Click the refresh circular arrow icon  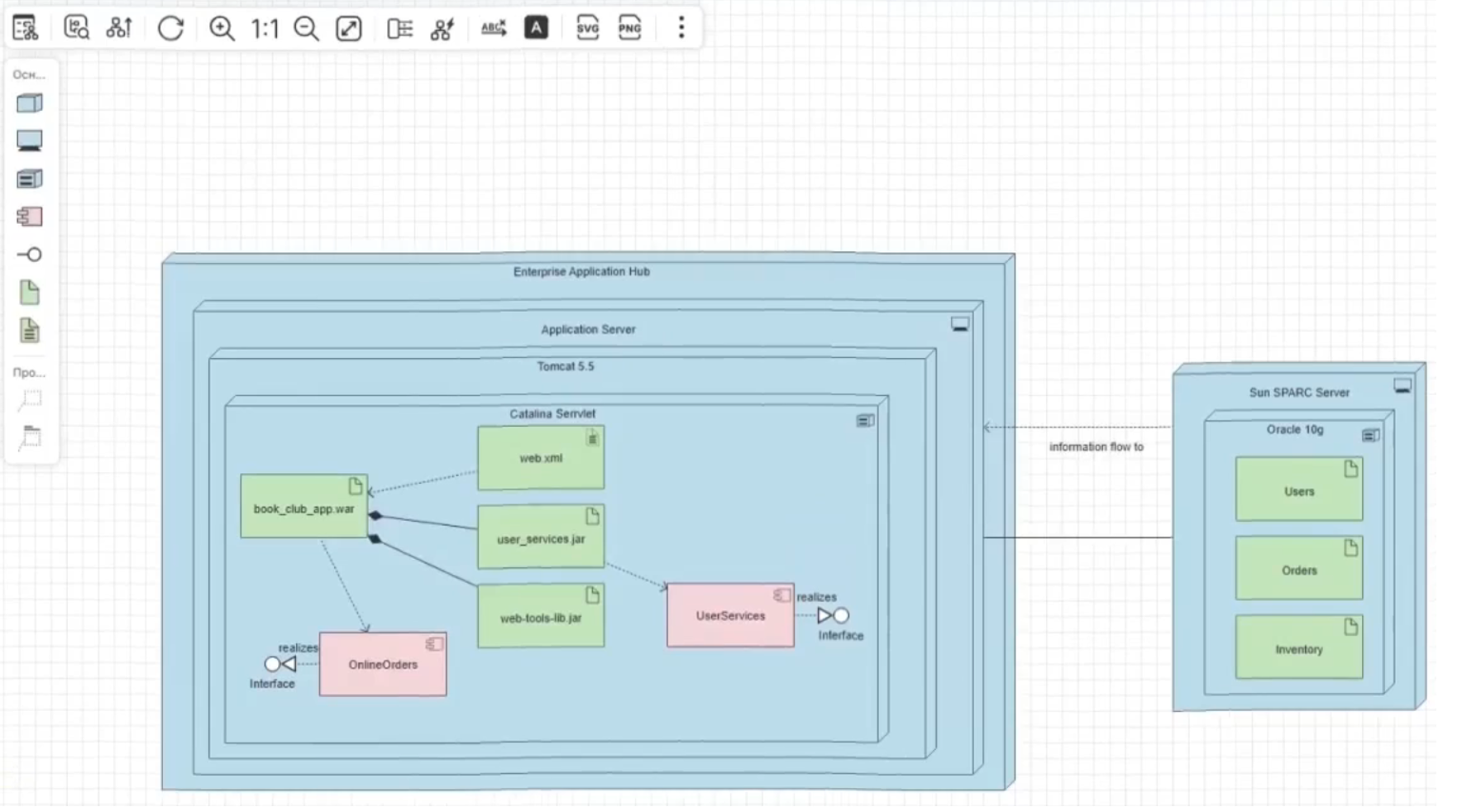click(x=170, y=29)
